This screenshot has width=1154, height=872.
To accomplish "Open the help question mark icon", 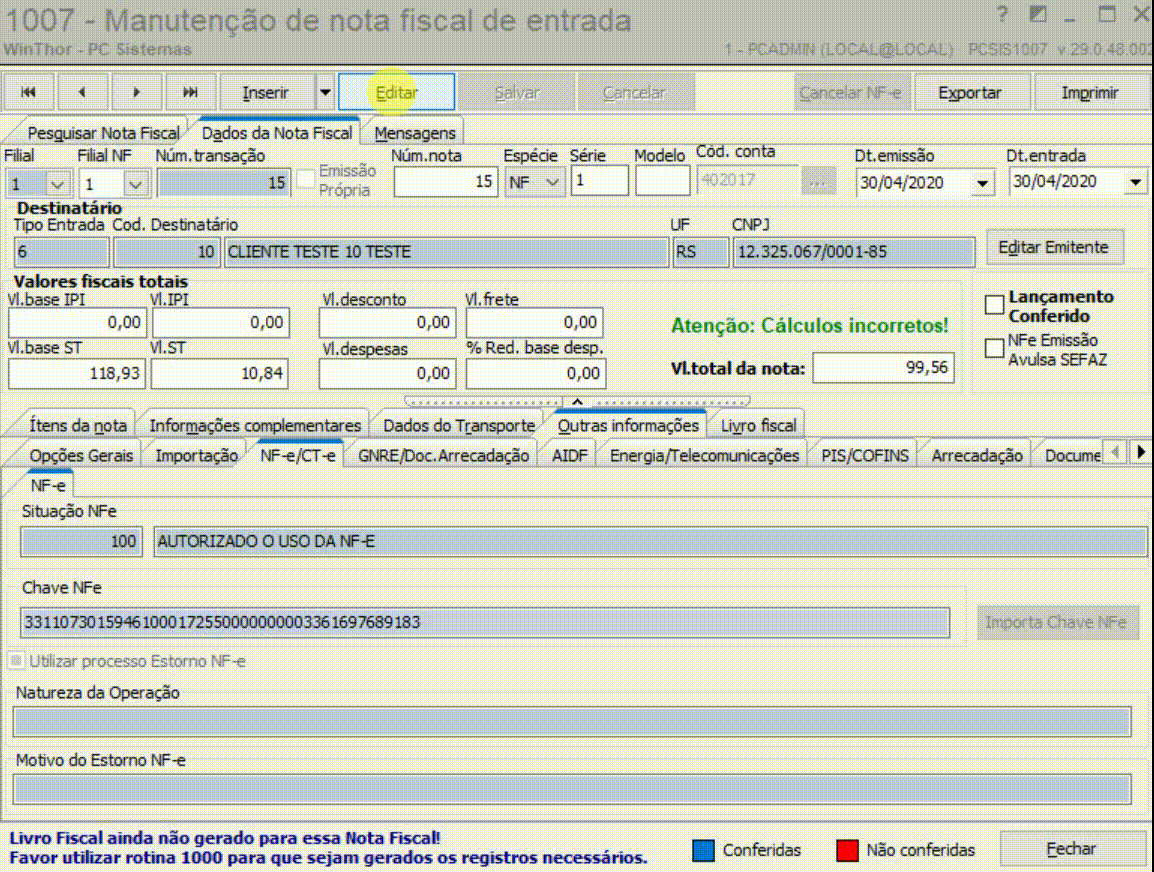I will coord(1002,14).
